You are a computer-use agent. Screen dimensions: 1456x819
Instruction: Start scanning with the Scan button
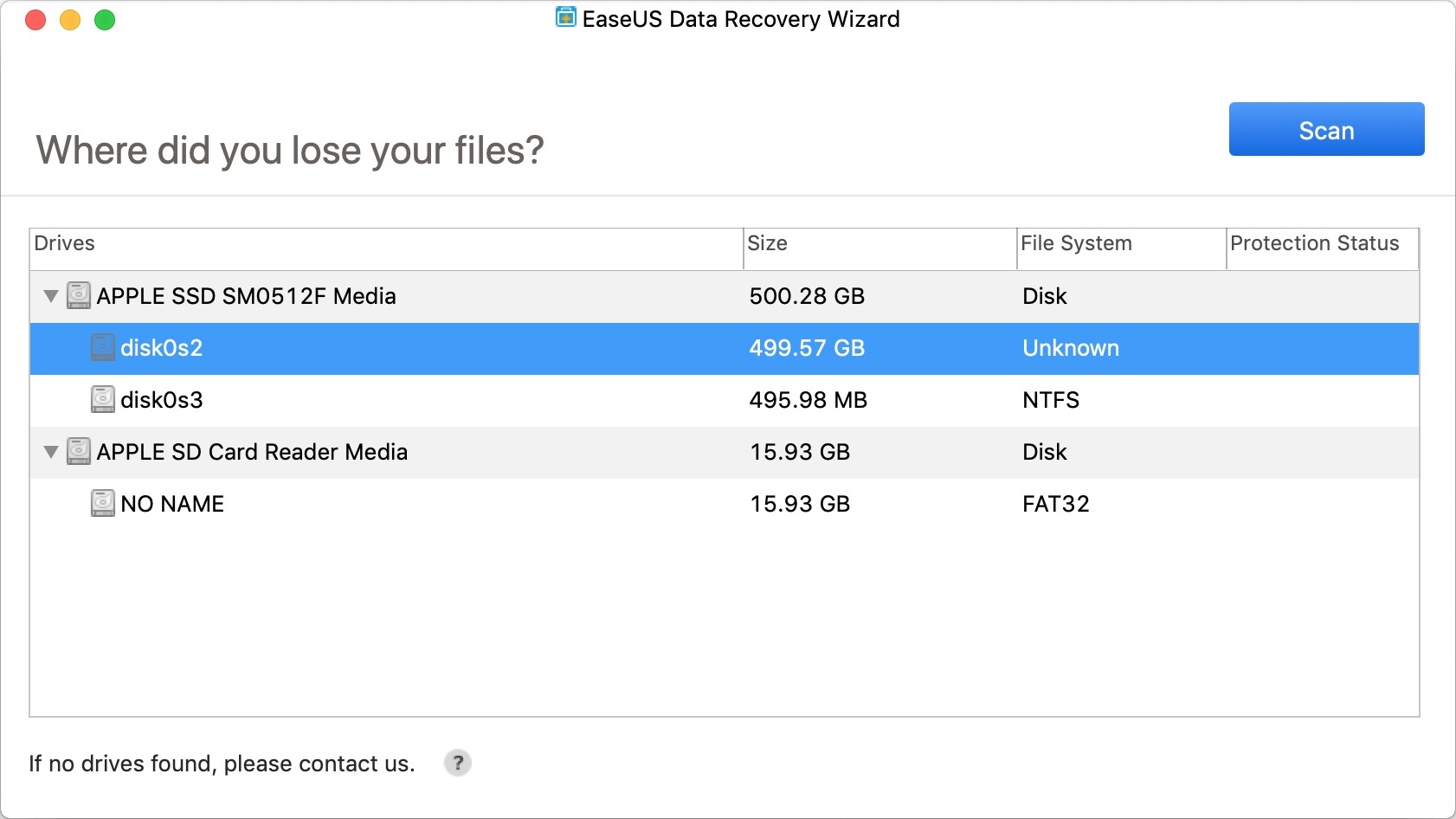[1326, 130]
